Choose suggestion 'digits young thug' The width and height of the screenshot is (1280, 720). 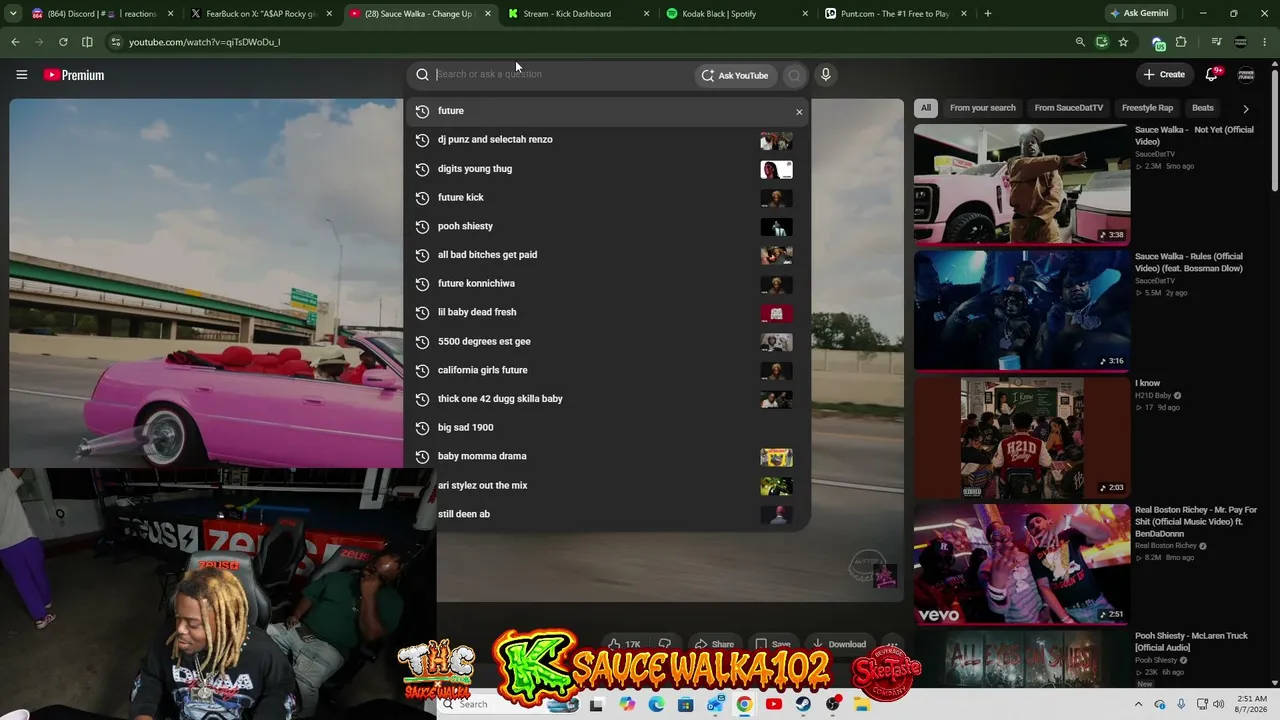pos(608,169)
